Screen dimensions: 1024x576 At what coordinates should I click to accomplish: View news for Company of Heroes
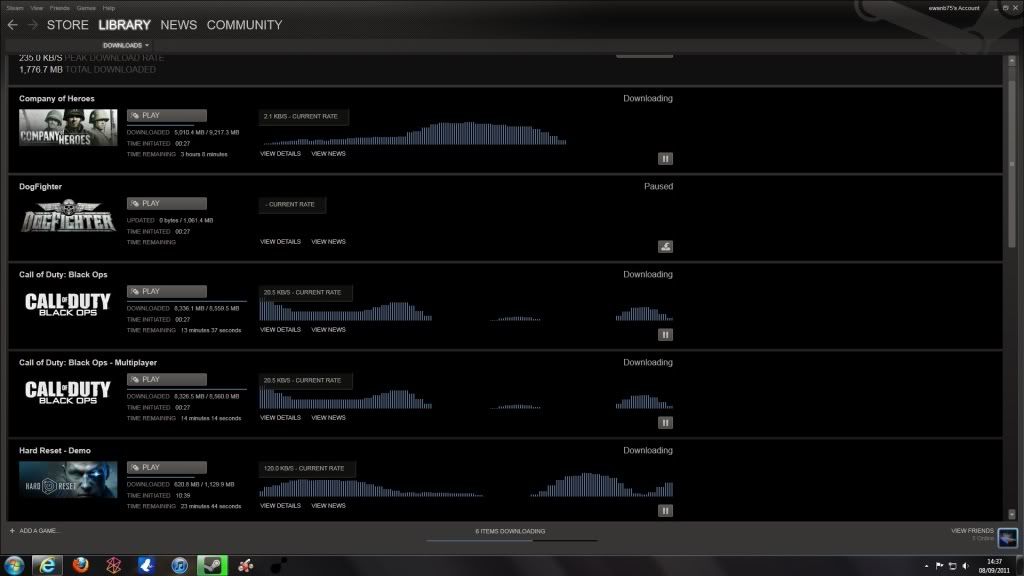point(328,153)
